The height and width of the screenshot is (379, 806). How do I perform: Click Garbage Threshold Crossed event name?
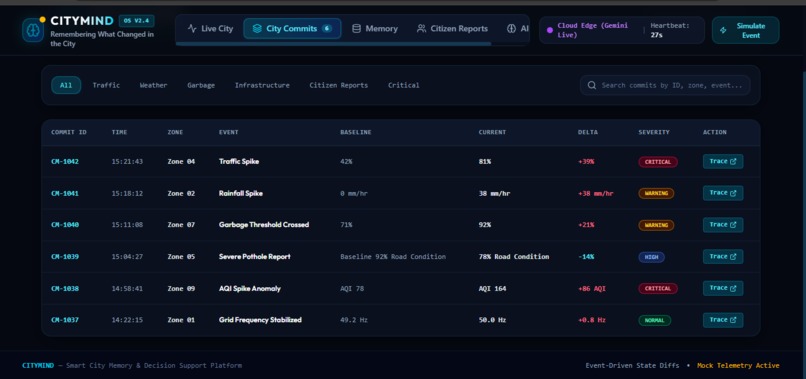click(264, 225)
